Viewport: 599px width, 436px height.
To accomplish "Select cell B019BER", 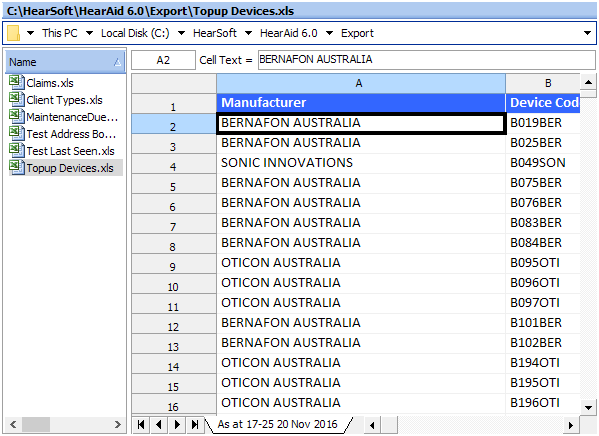I will click(x=543, y=123).
